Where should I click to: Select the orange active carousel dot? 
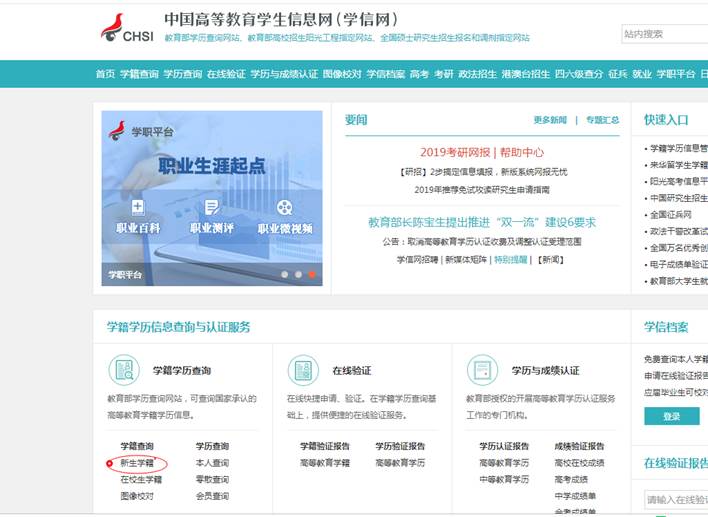point(312,274)
